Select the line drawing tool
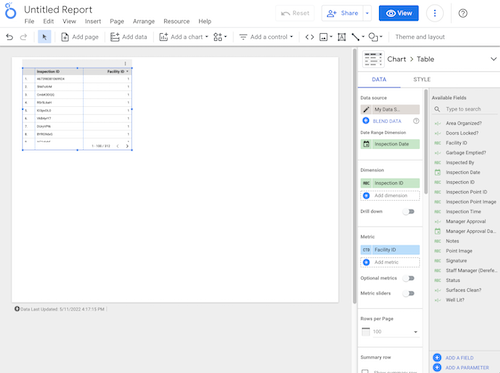Viewport: 500px width, 373px height. (x=356, y=37)
